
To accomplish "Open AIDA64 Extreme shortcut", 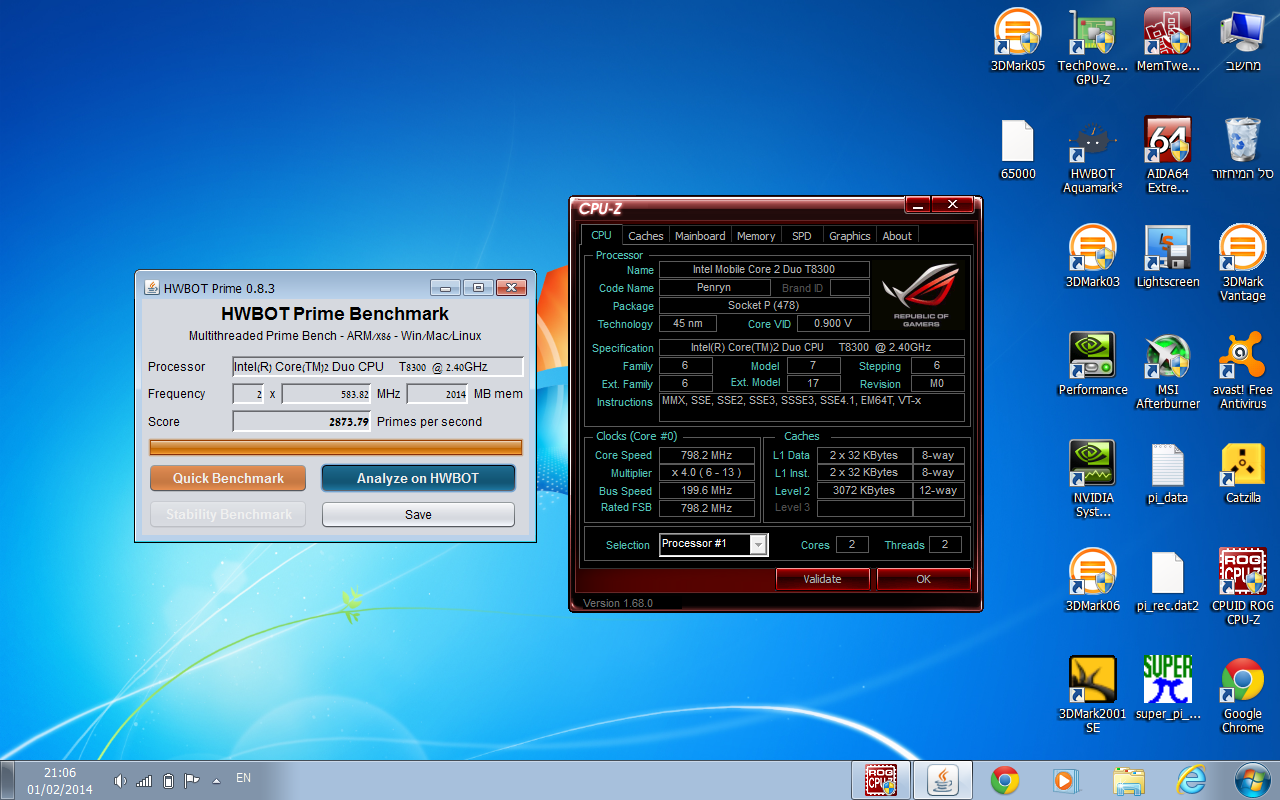I will (x=1167, y=155).
